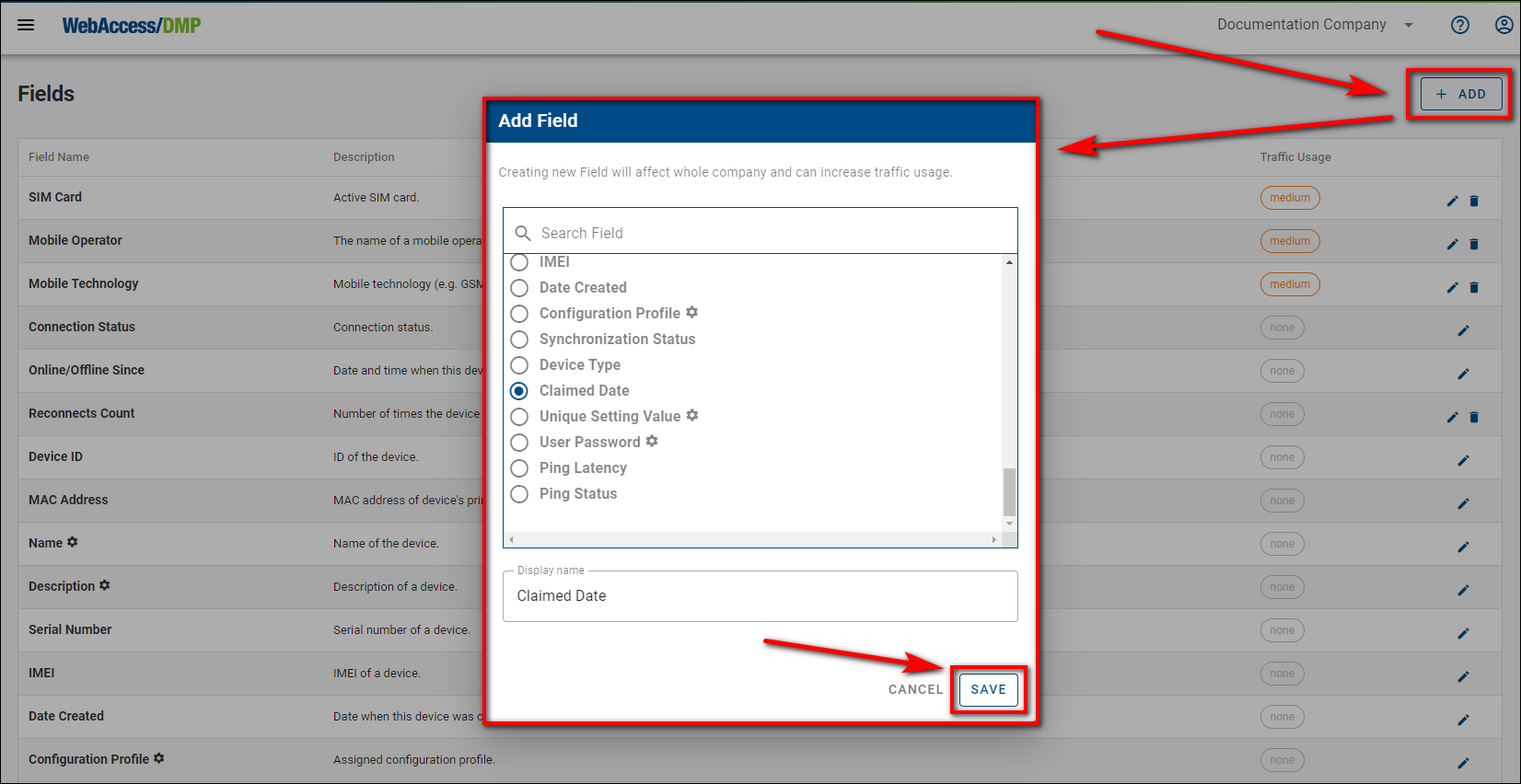Delete the Mobile Technology field
The width and height of the screenshot is (1521, 784).
[x=1474, y=287]
